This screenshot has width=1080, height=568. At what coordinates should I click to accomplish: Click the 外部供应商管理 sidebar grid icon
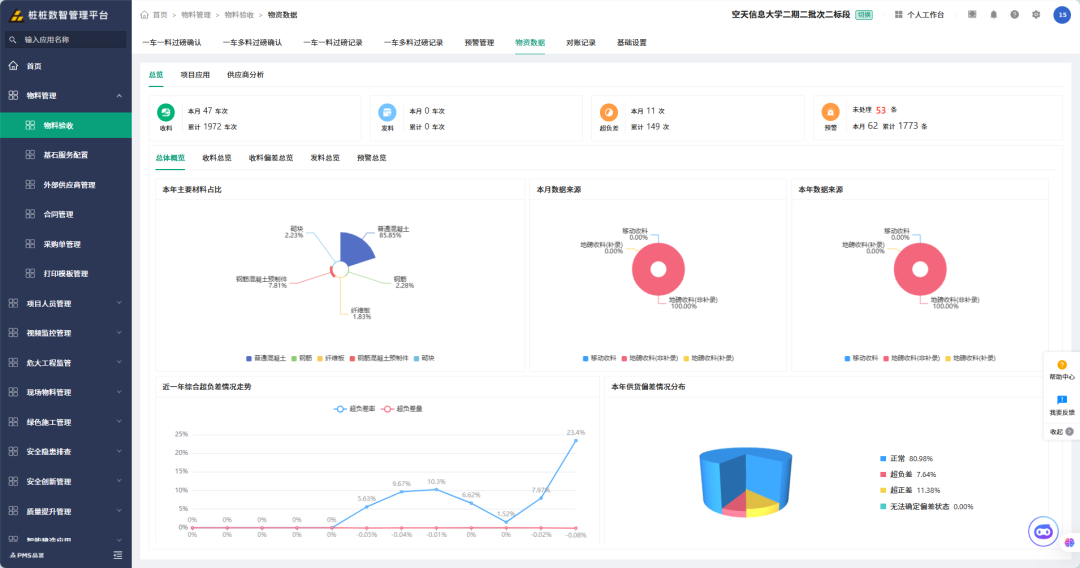pos(30,185)
